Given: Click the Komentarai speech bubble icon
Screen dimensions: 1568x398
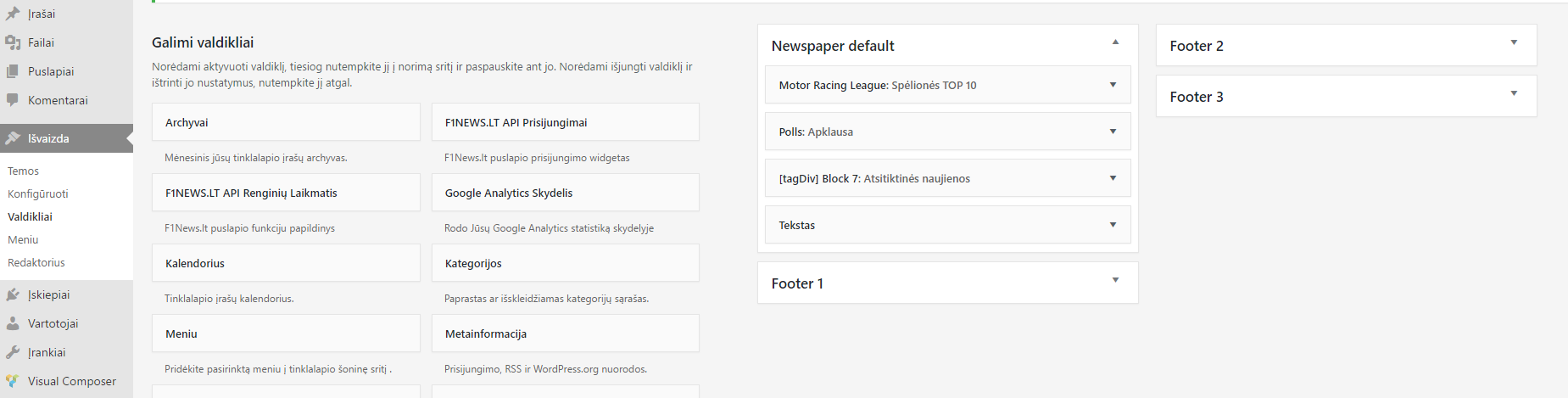Looking at the screenshot, I should tap(13, 100).
